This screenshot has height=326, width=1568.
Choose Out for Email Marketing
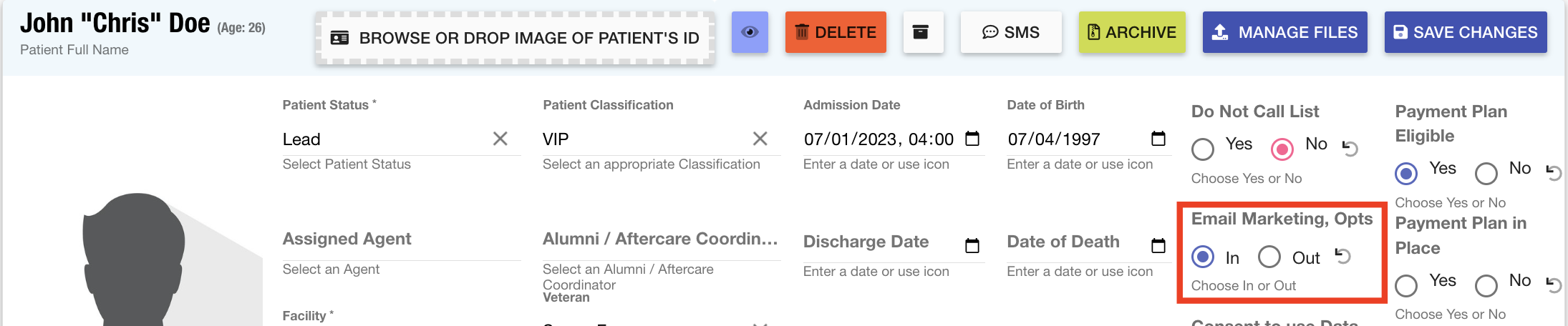1269,257
